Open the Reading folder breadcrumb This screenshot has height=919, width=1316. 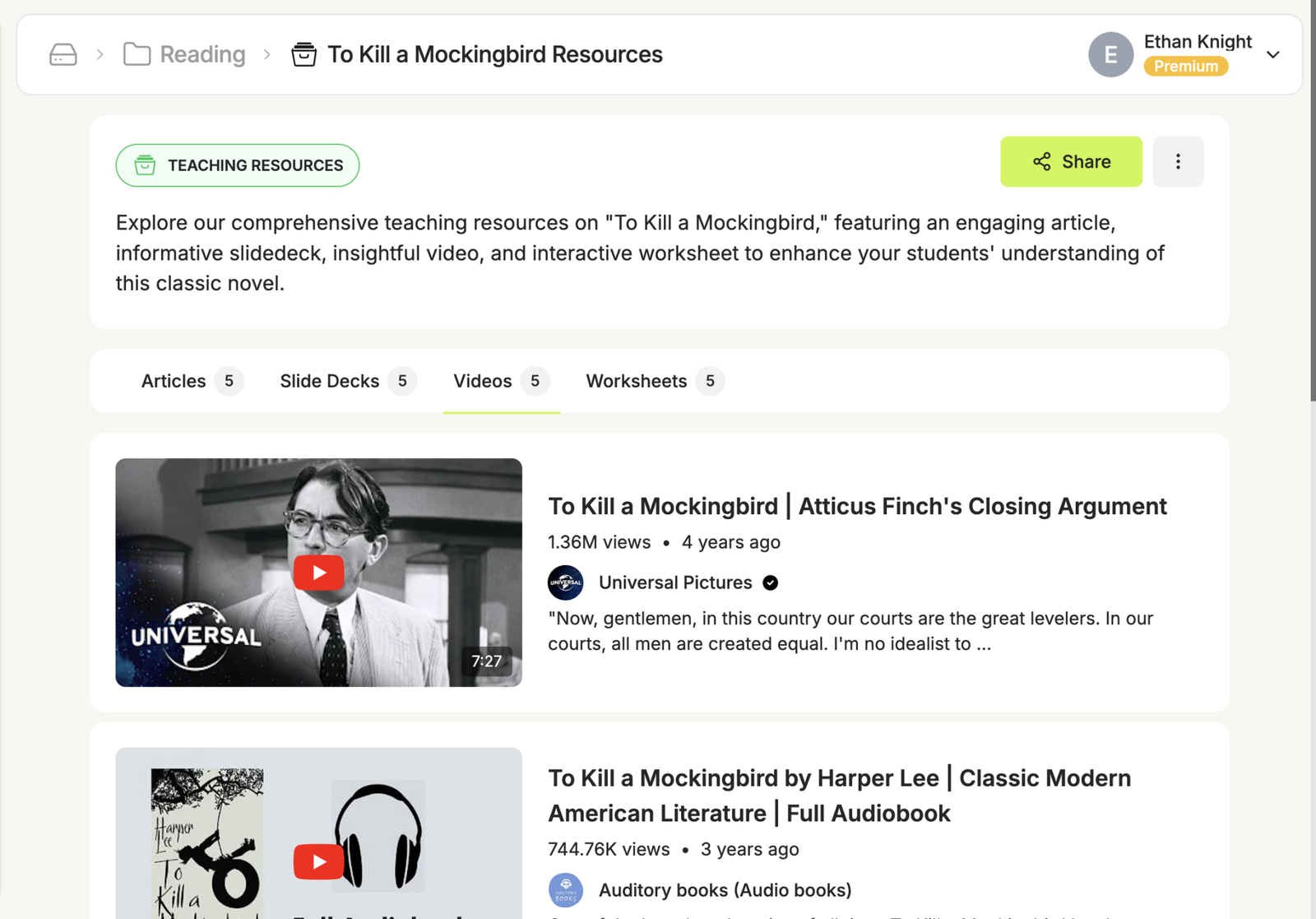pos(184,54)
